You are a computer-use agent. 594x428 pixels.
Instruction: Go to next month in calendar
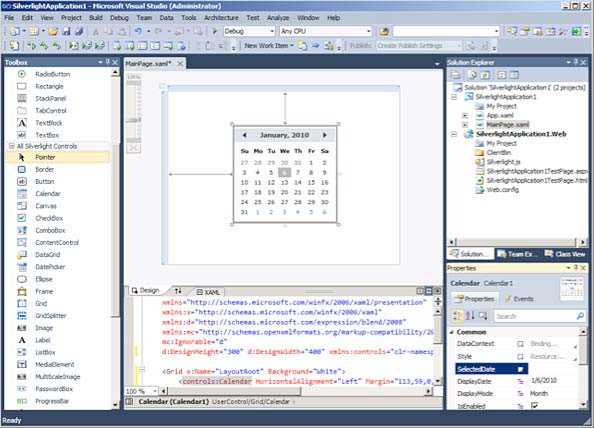point(325,135)
